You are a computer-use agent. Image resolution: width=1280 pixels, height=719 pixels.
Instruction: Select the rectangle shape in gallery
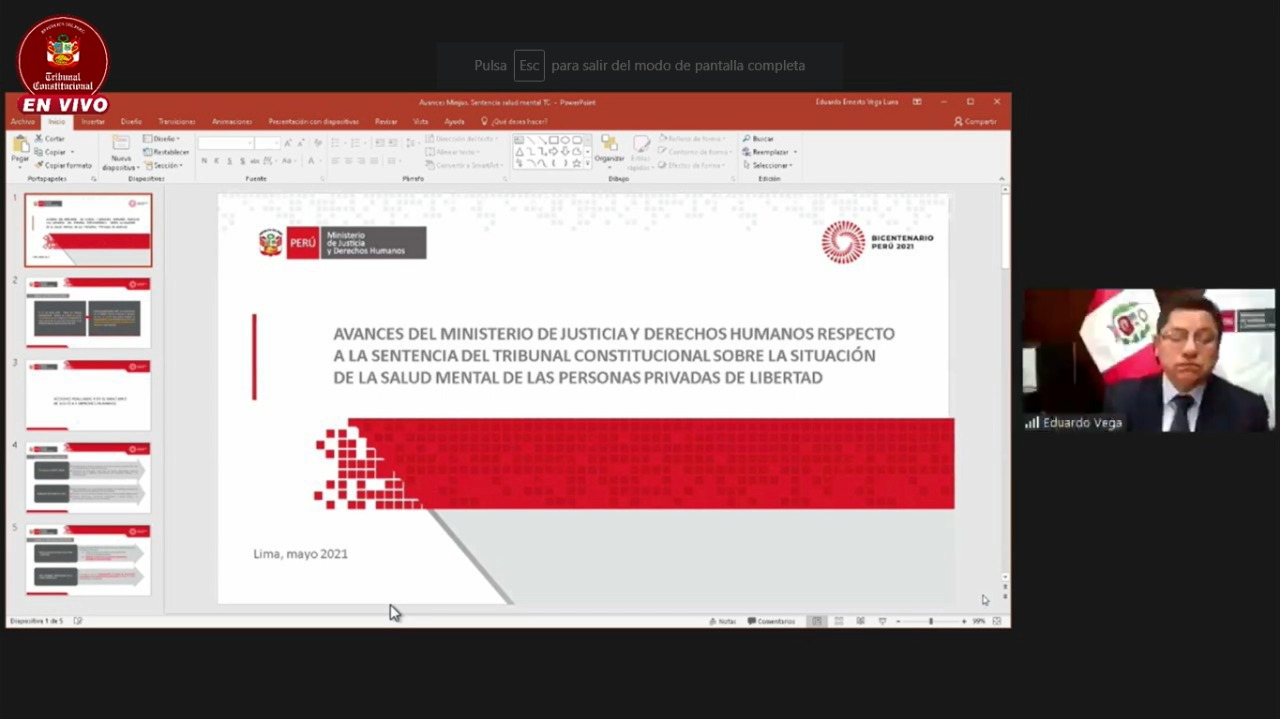click(x=552, y=140)
